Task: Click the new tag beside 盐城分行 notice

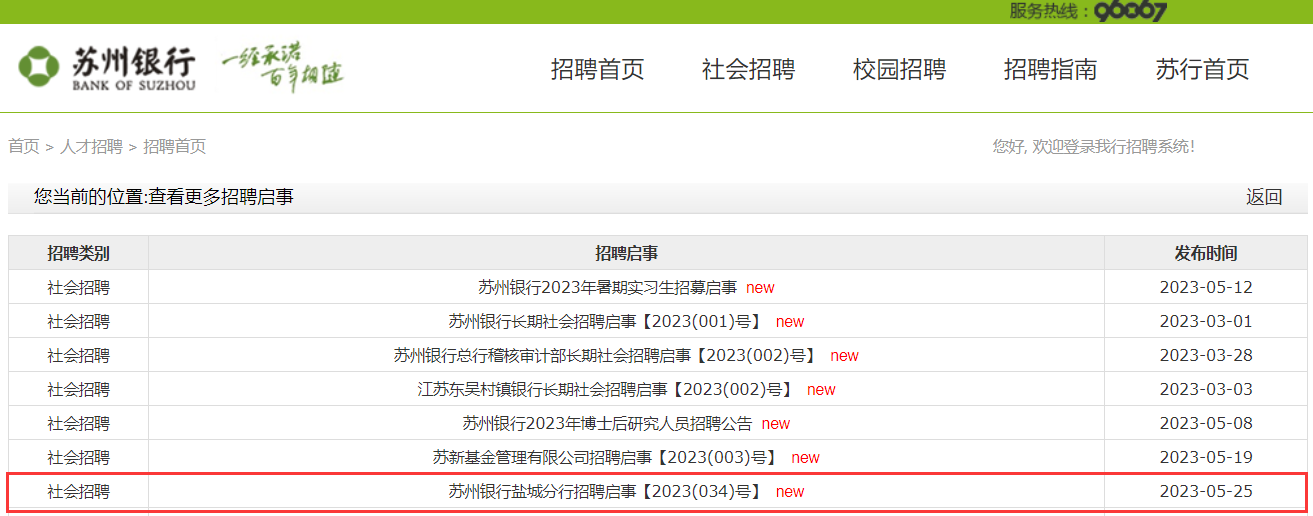Action: click(x=790, y=492)
